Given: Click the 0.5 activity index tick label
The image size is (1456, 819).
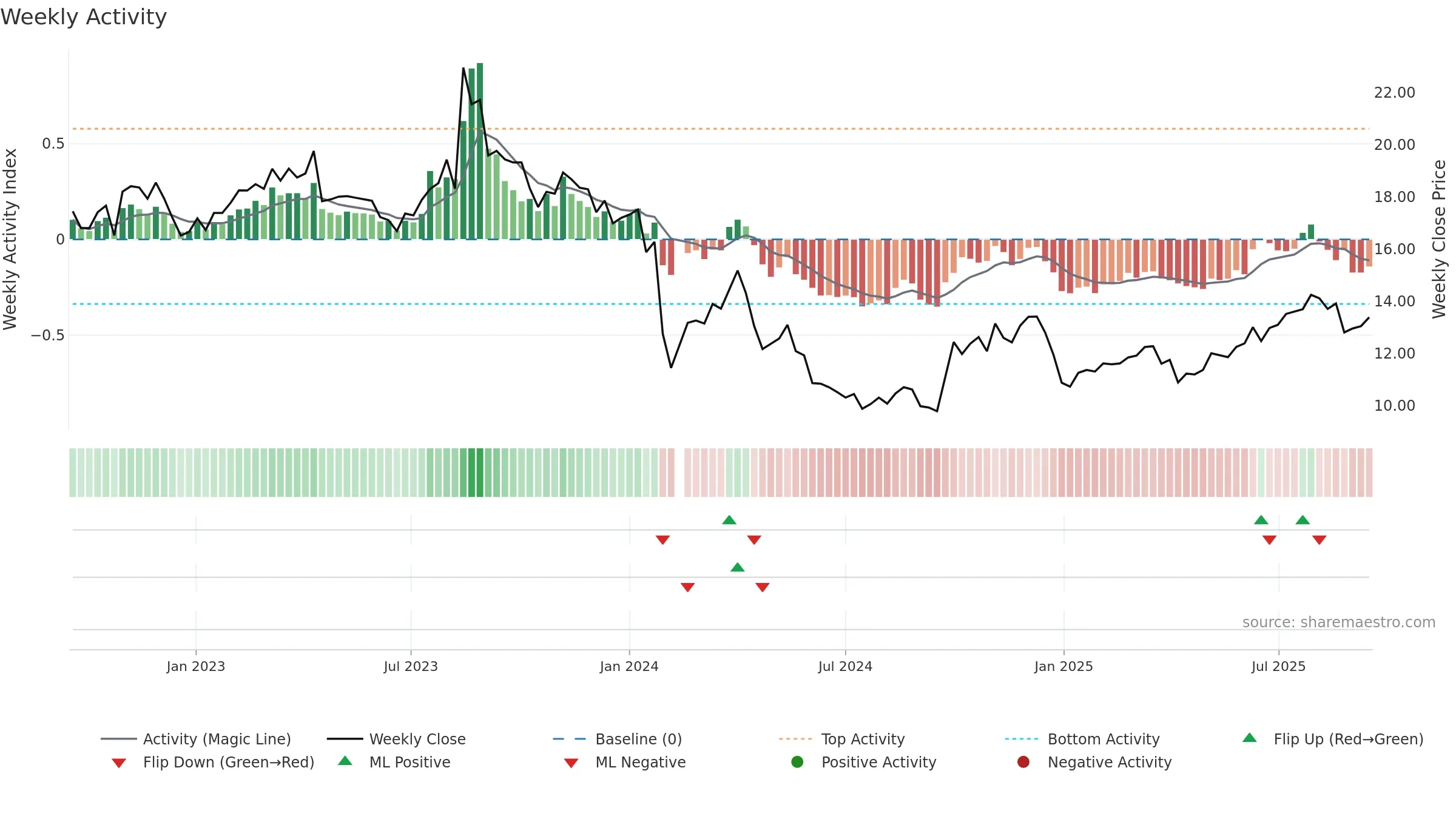Looking at the screenshot, I should (x=53, y=144).
